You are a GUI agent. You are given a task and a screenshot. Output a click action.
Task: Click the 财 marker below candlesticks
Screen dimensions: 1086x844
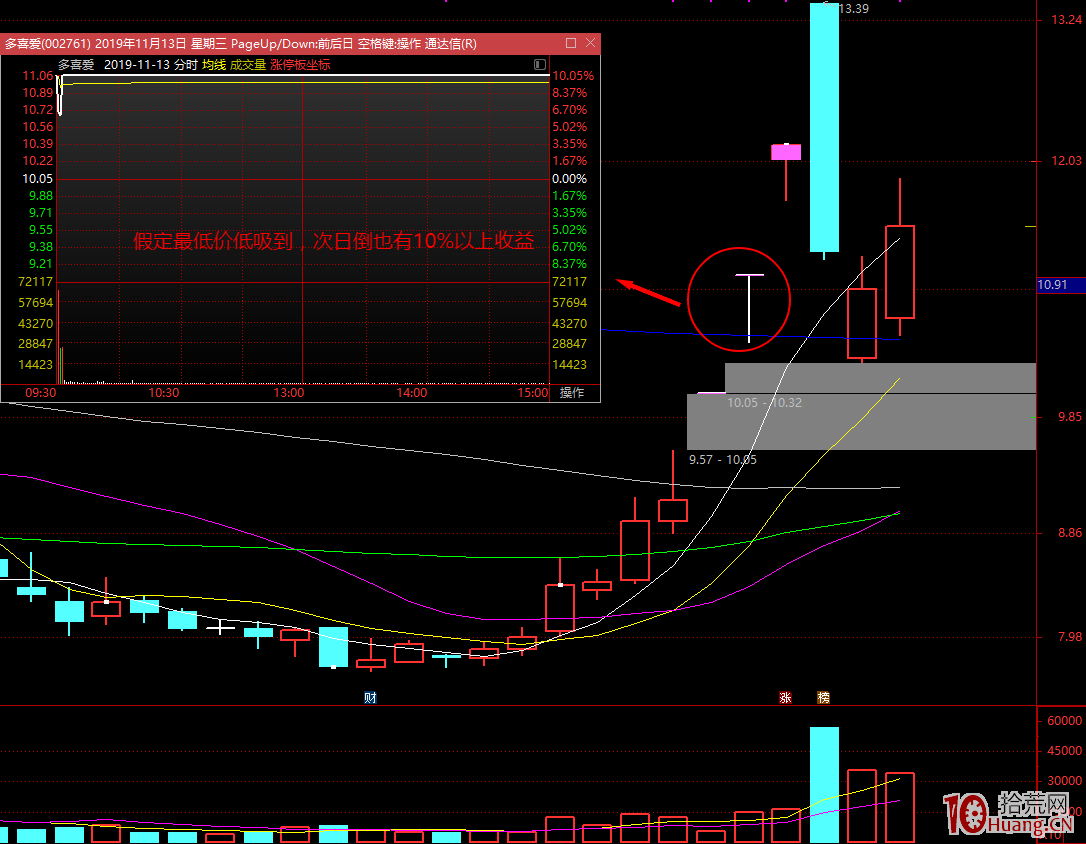coord(371,697)
